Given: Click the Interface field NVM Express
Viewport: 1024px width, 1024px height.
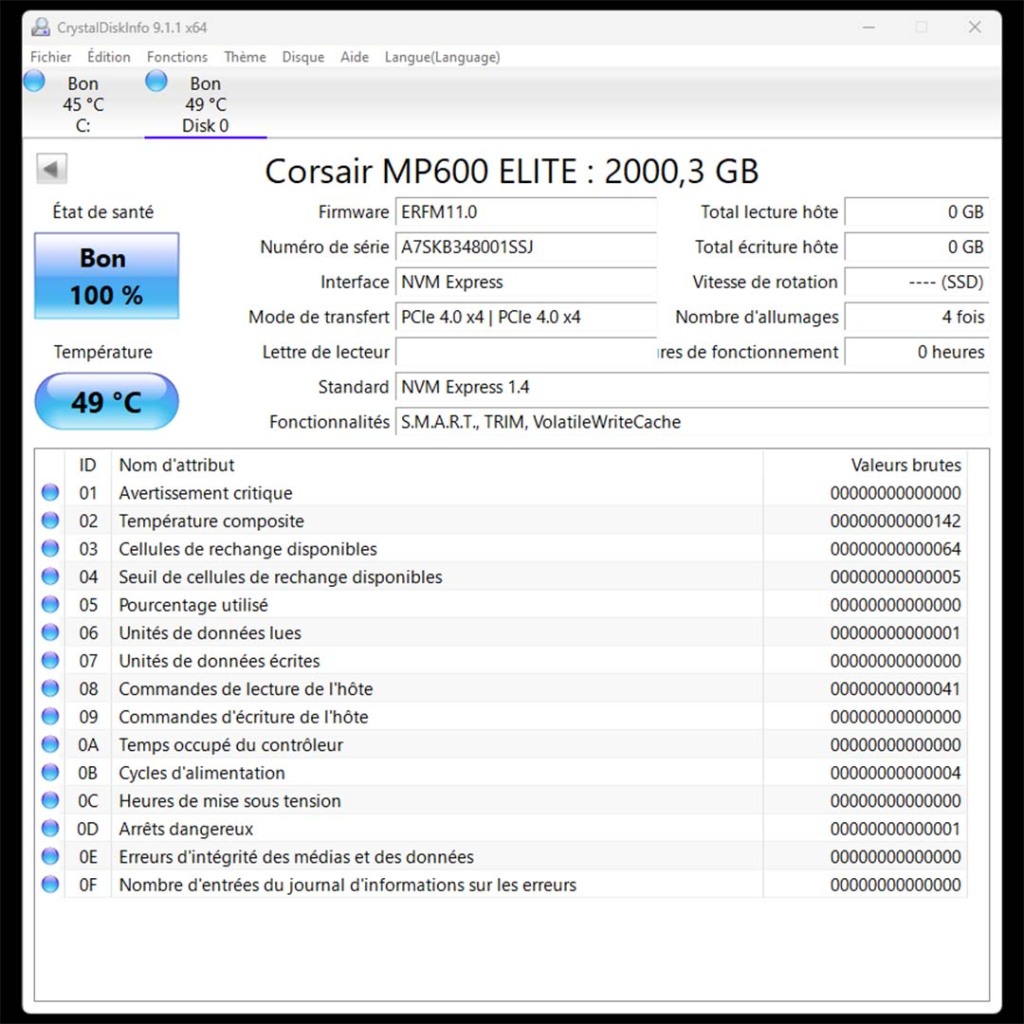Looking at the screenshot, I should pyautogui.click(x=526, y=282).
